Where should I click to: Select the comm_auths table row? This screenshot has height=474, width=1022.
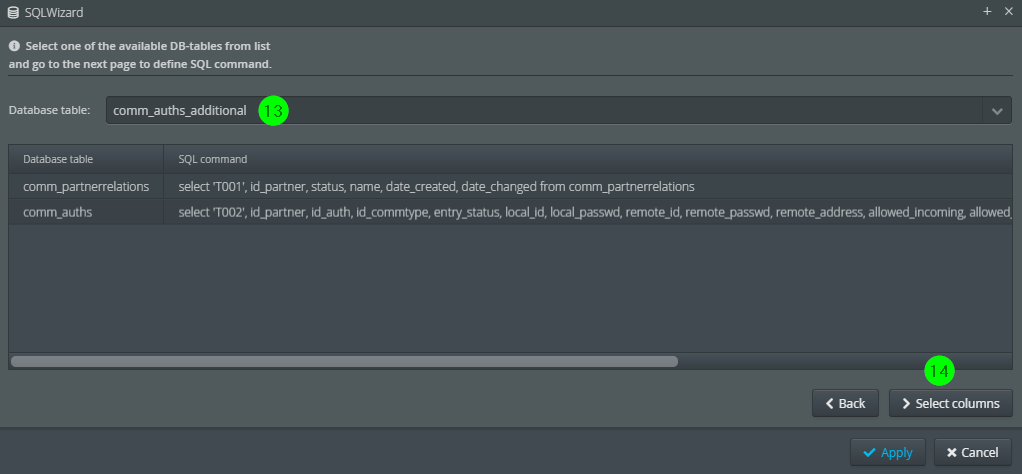pyautogui.click(x=510, y=212)
